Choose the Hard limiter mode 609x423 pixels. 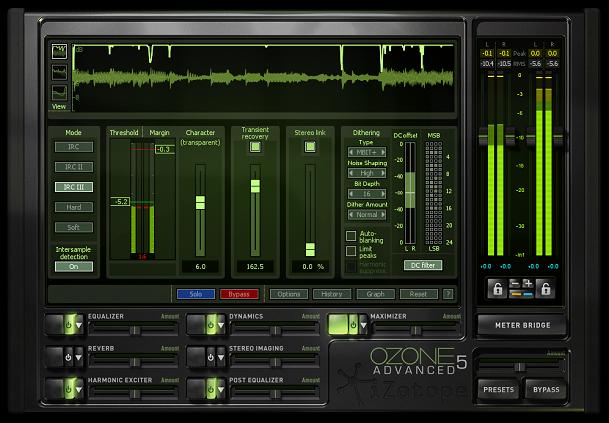74,207
